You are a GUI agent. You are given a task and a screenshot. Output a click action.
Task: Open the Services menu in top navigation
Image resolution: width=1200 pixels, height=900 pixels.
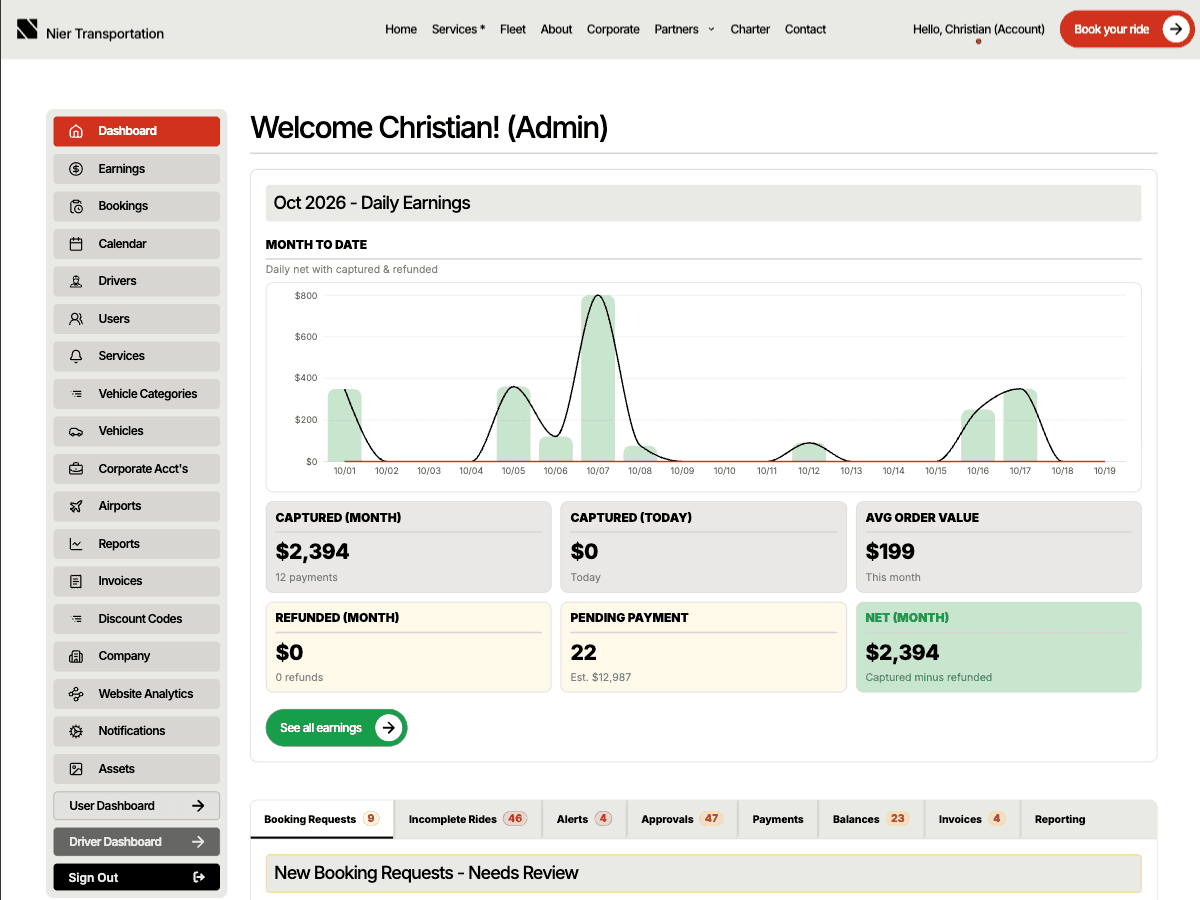coord(458,30)
